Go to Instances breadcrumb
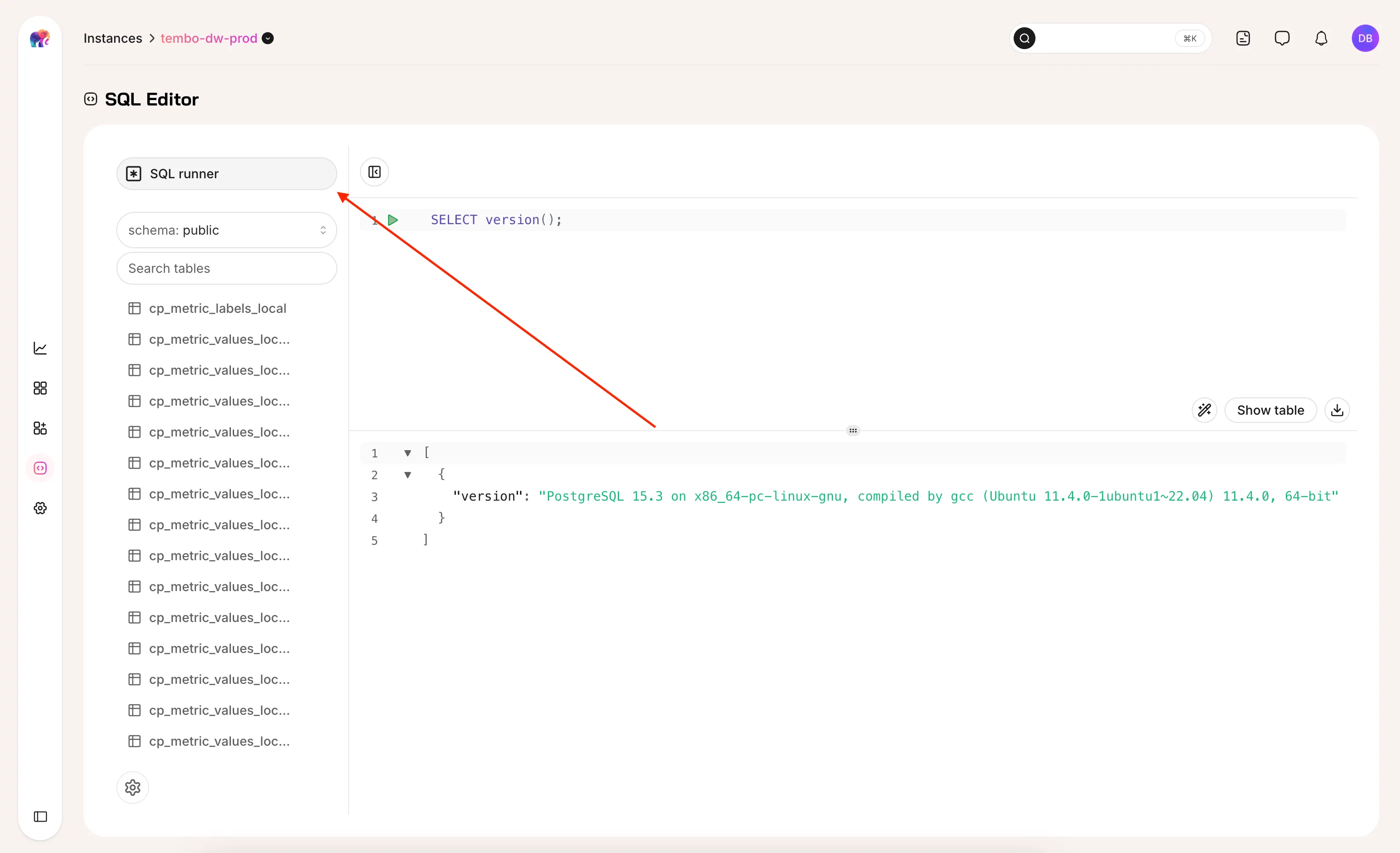Image resolution: width=1400 pixels, height=853 pixels. click(113, 38)
